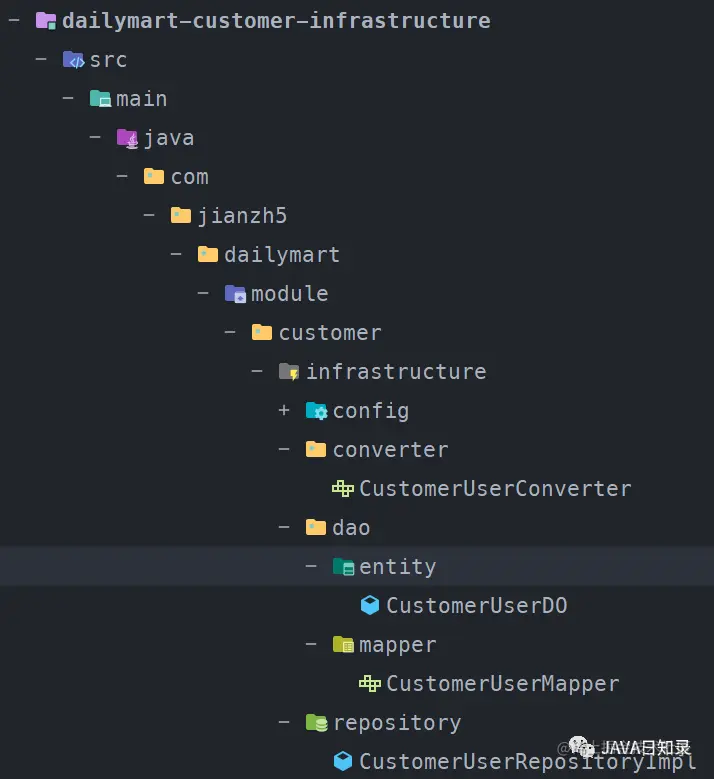Click the com package folder icon
714x779 pixels.
coord(154,176)
